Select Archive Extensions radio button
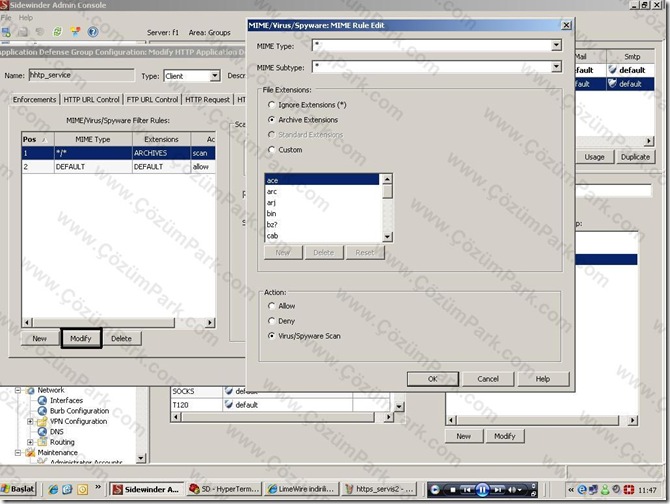Viewport: 670px width, 504px height. pyautogui.click(x=271, y=120)
